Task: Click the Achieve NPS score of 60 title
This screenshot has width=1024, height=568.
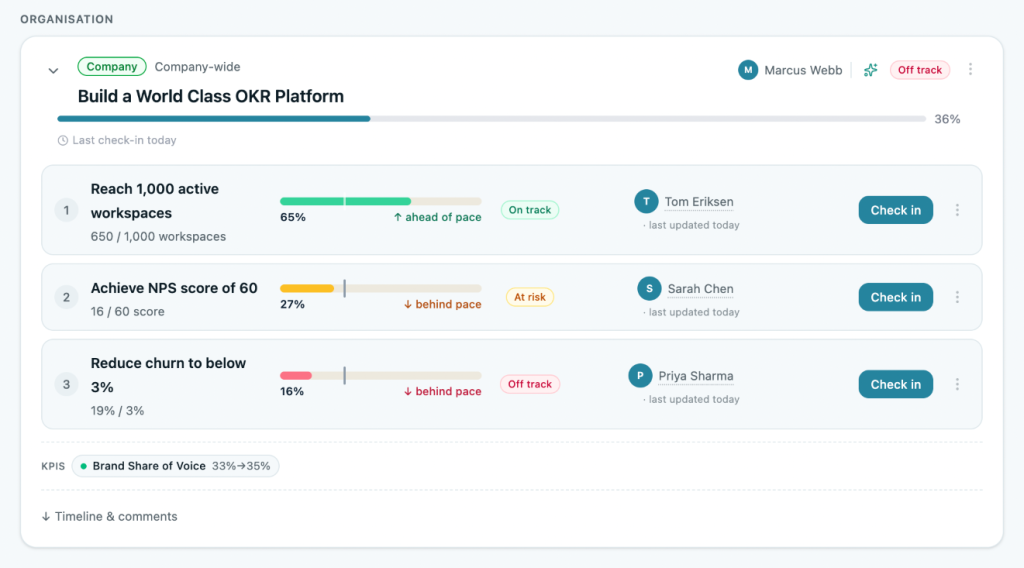Action: pyautogui.click(x=174, y=288)
